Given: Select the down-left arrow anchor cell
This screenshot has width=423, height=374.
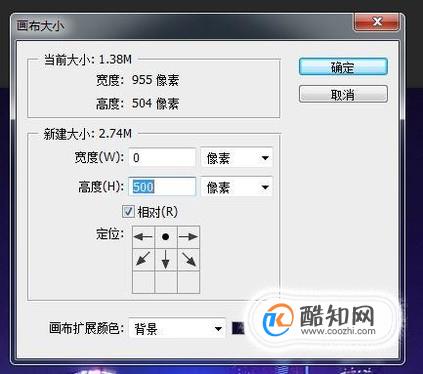Looking at the screenshot, I should [143, 259].
